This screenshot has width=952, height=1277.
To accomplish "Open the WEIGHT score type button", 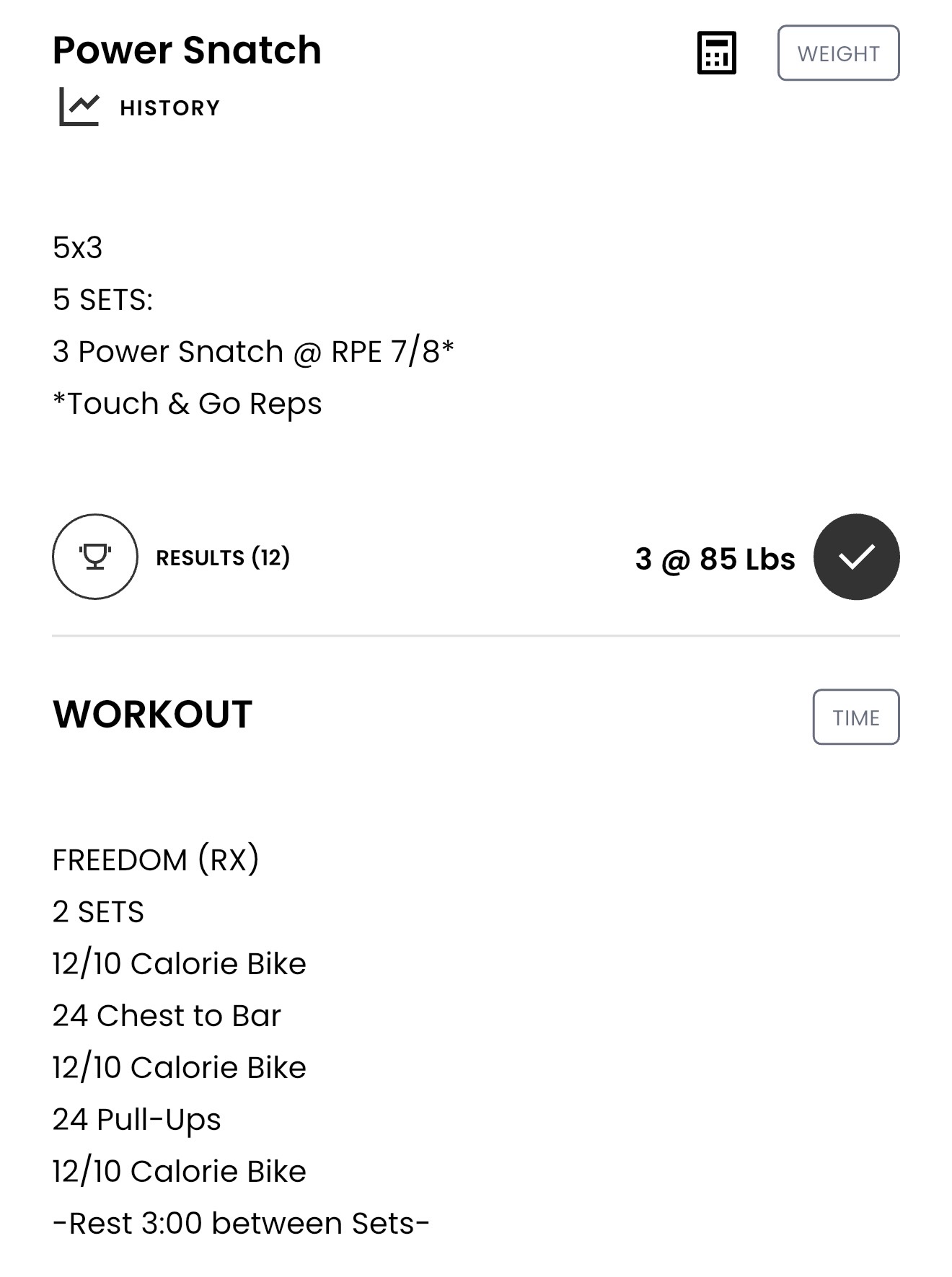I will [838, 53].
